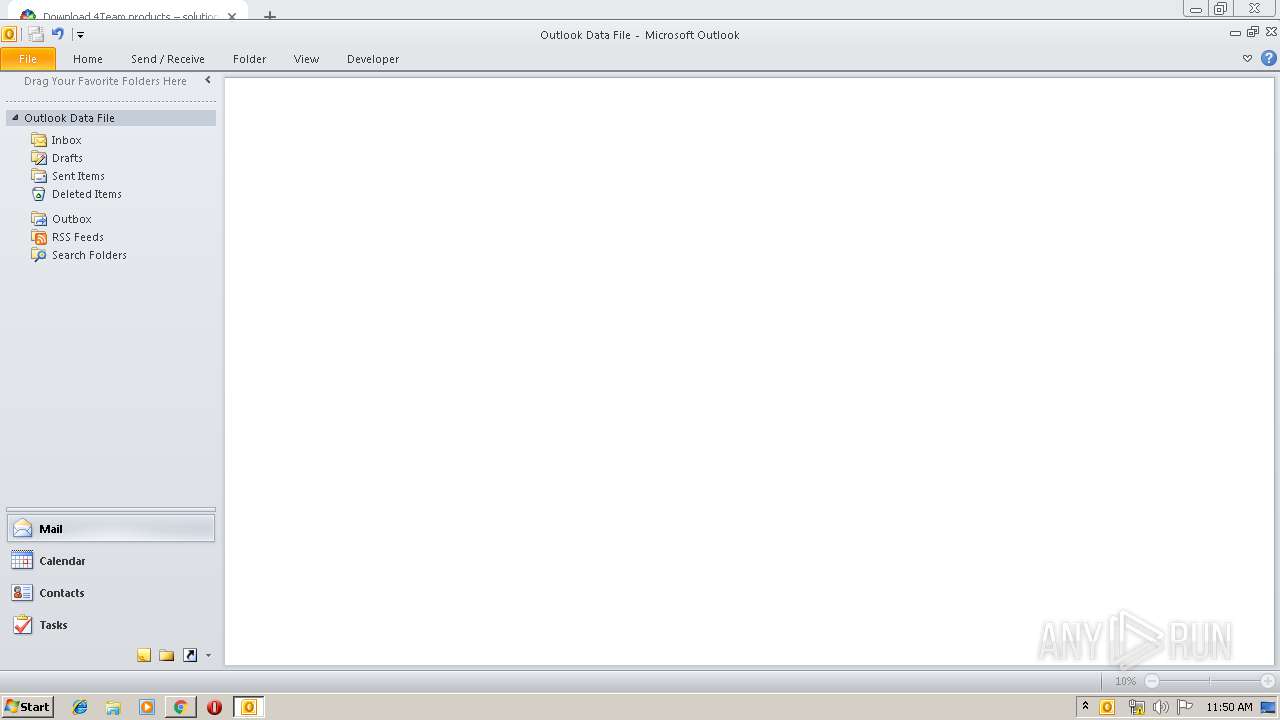Screen dimensions: 1280x720
Task: Click Outlook icon in system tray
Action: tap(1108, 707)
